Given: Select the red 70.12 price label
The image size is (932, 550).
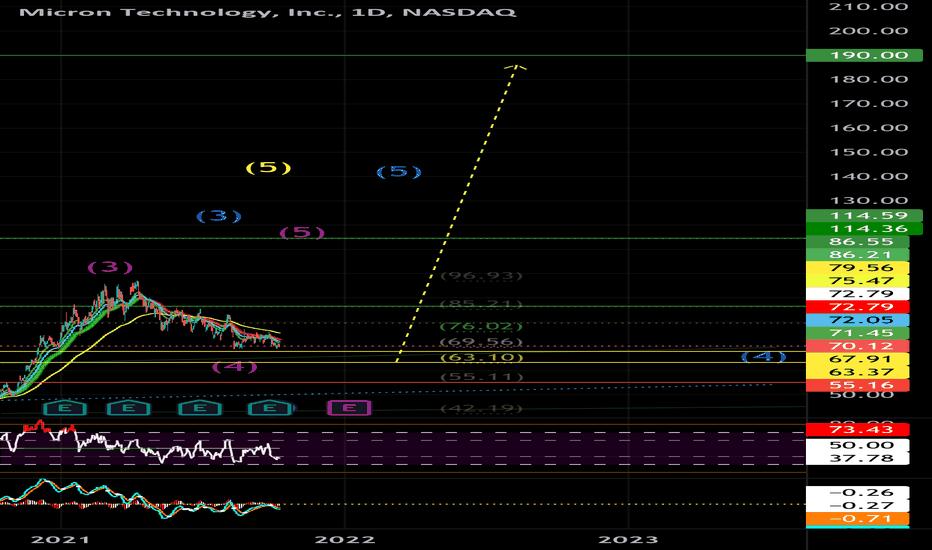Looking at the screenshot, I should pos(858,346).
